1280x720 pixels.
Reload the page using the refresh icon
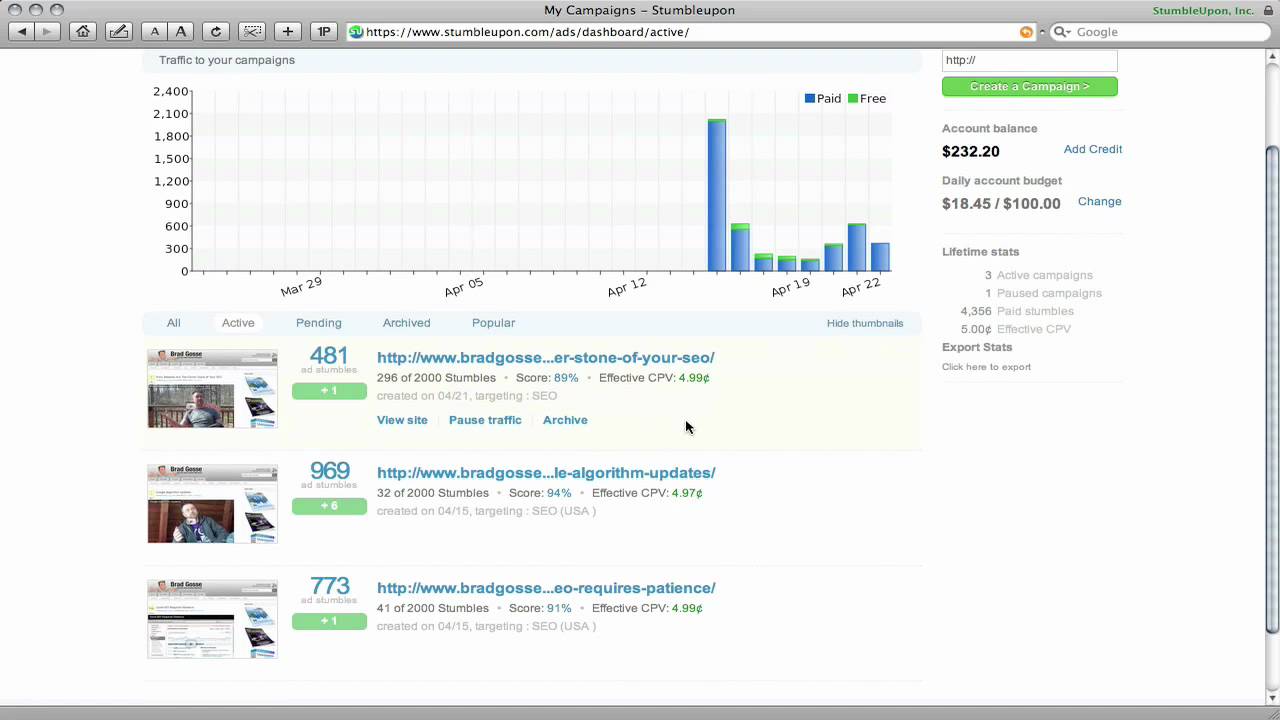(x=216, y=31)
